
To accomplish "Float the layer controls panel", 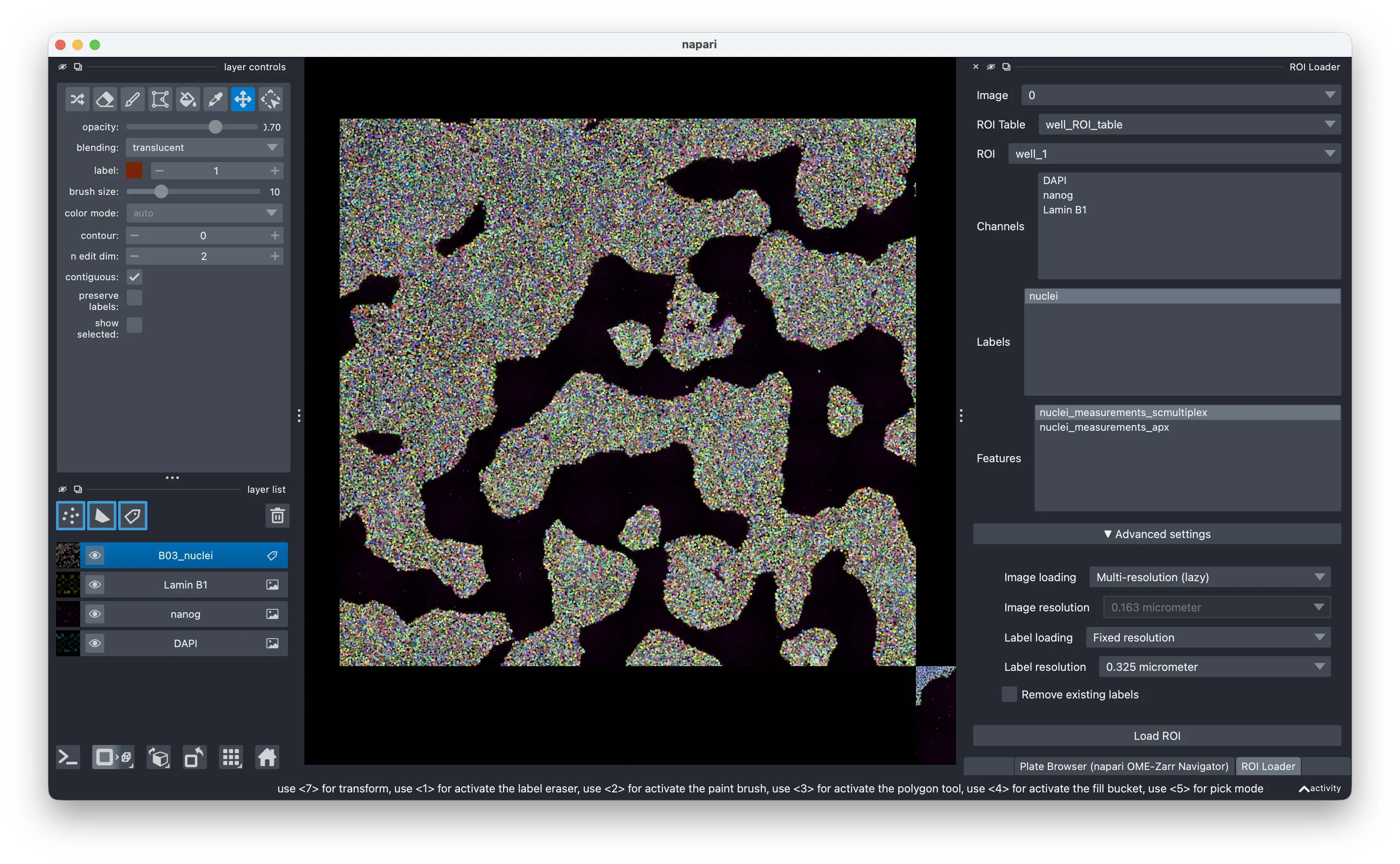I will (x=78, y=67).
